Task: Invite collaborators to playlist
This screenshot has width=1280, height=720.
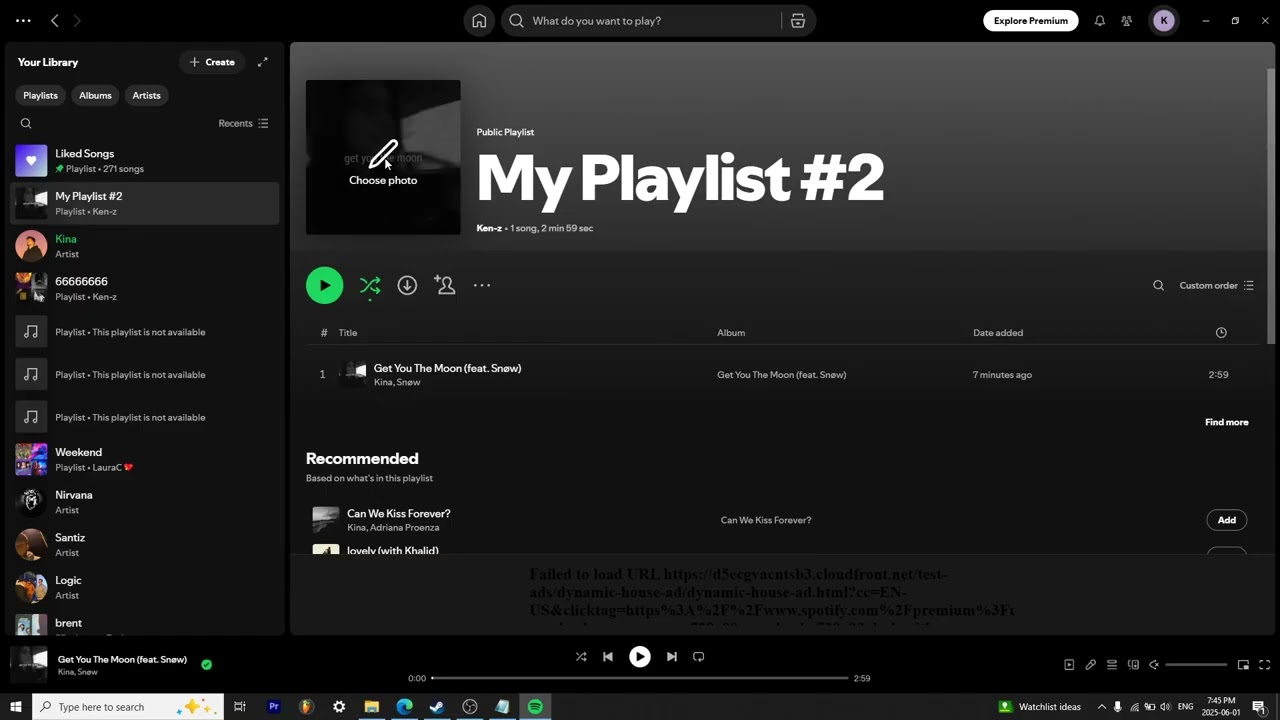Action: pyautogui.click(x=445, y=286)
